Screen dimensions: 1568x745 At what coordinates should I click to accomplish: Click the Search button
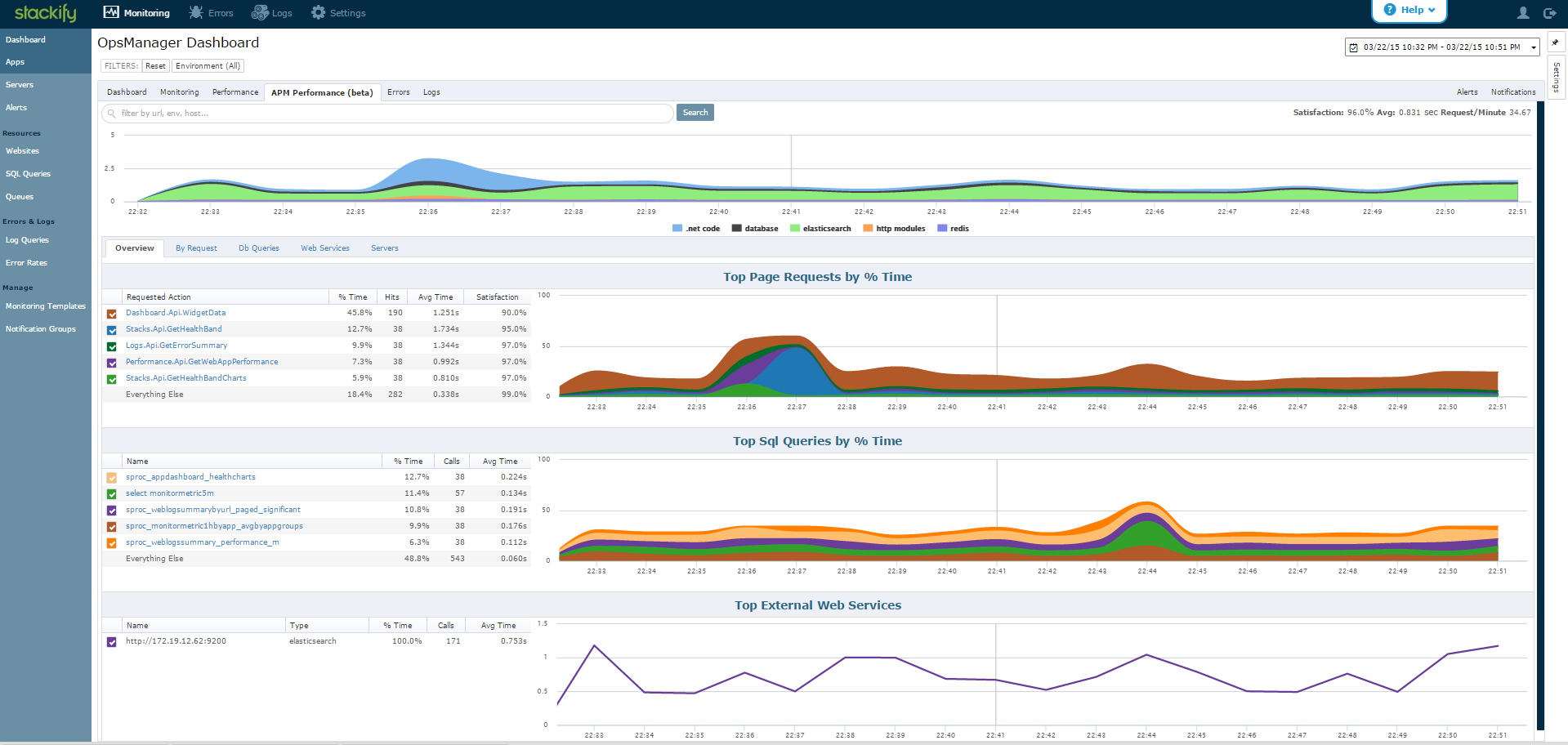click(x=695, y=113)
